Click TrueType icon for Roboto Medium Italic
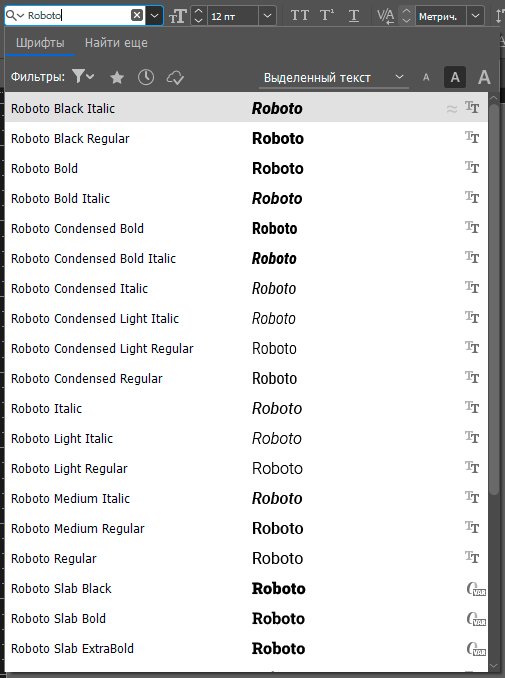Image resolution: width=505 pixels, height=678 pixels. pos(472,497)
